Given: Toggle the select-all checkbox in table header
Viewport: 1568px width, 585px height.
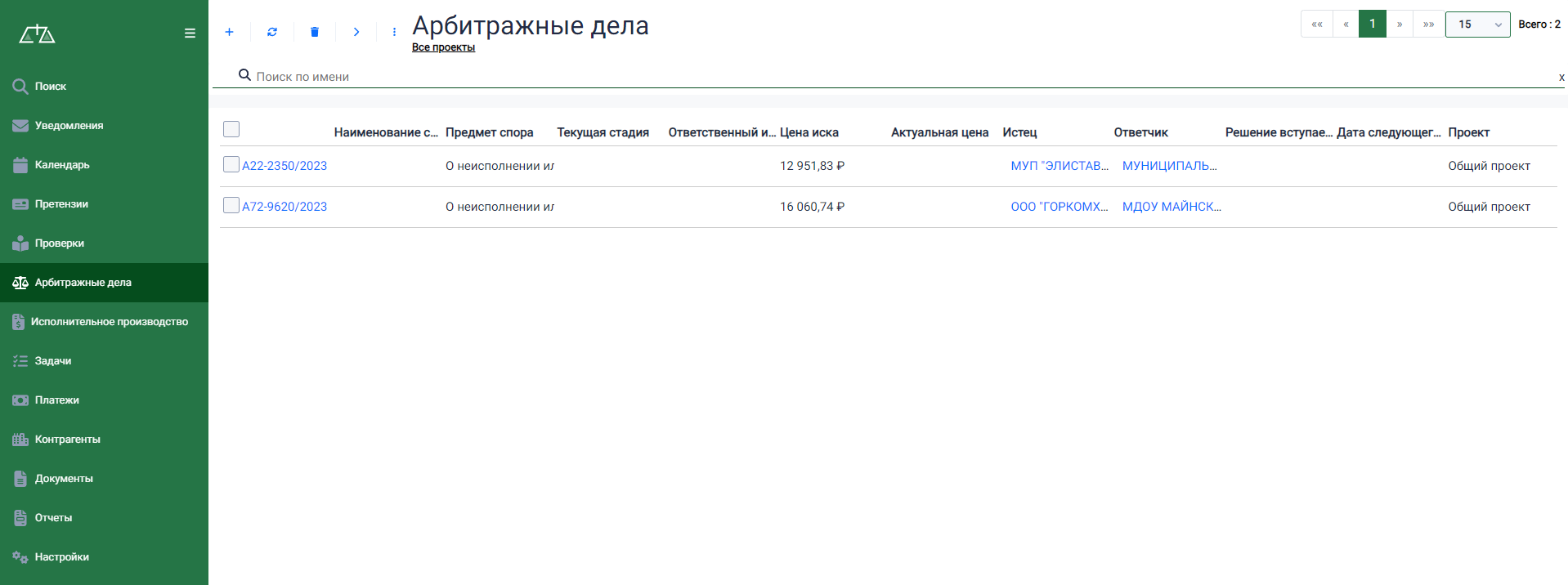Looking at the screenshot, I should (231, 129).
